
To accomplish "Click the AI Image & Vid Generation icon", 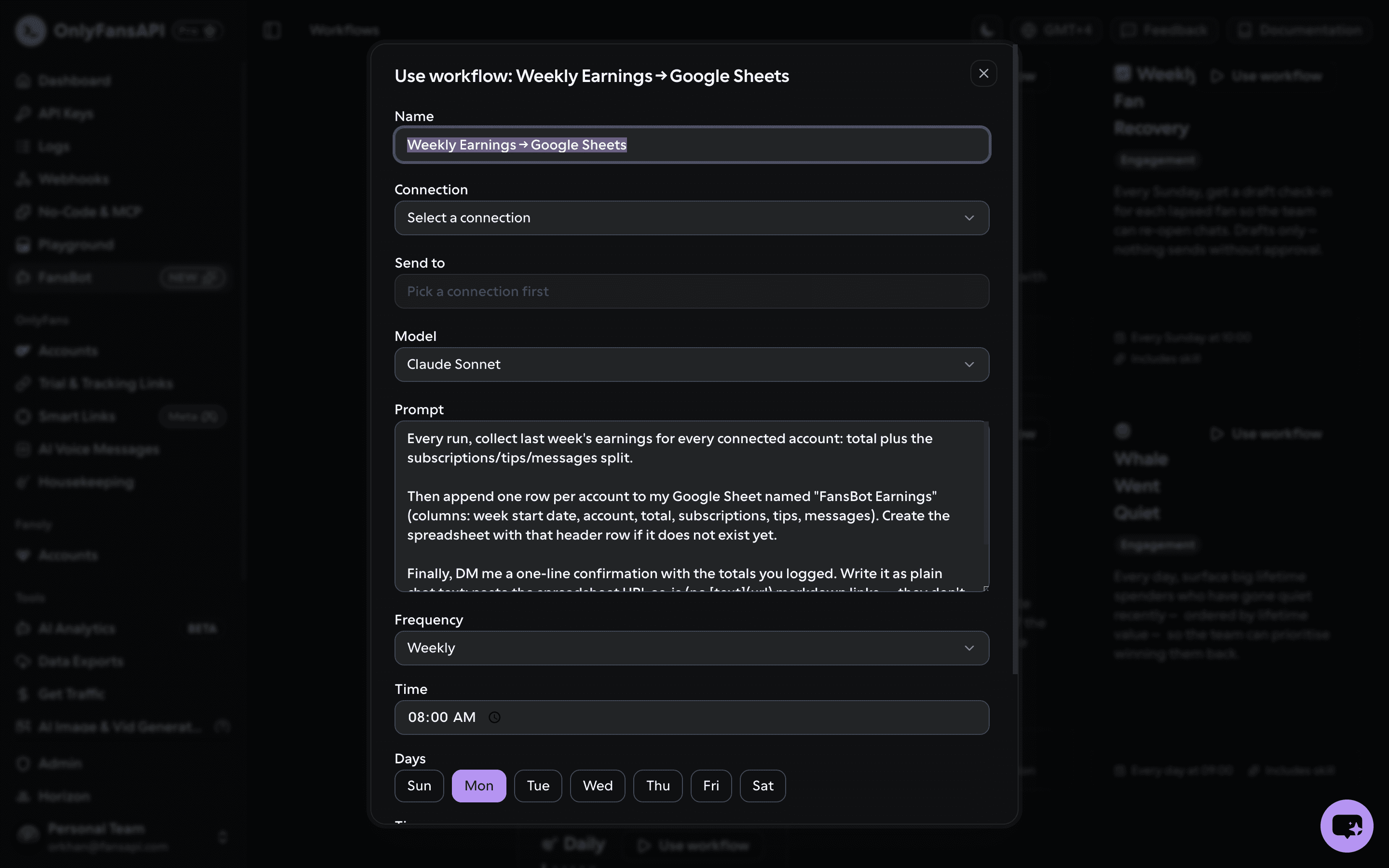I will point(23,727).
